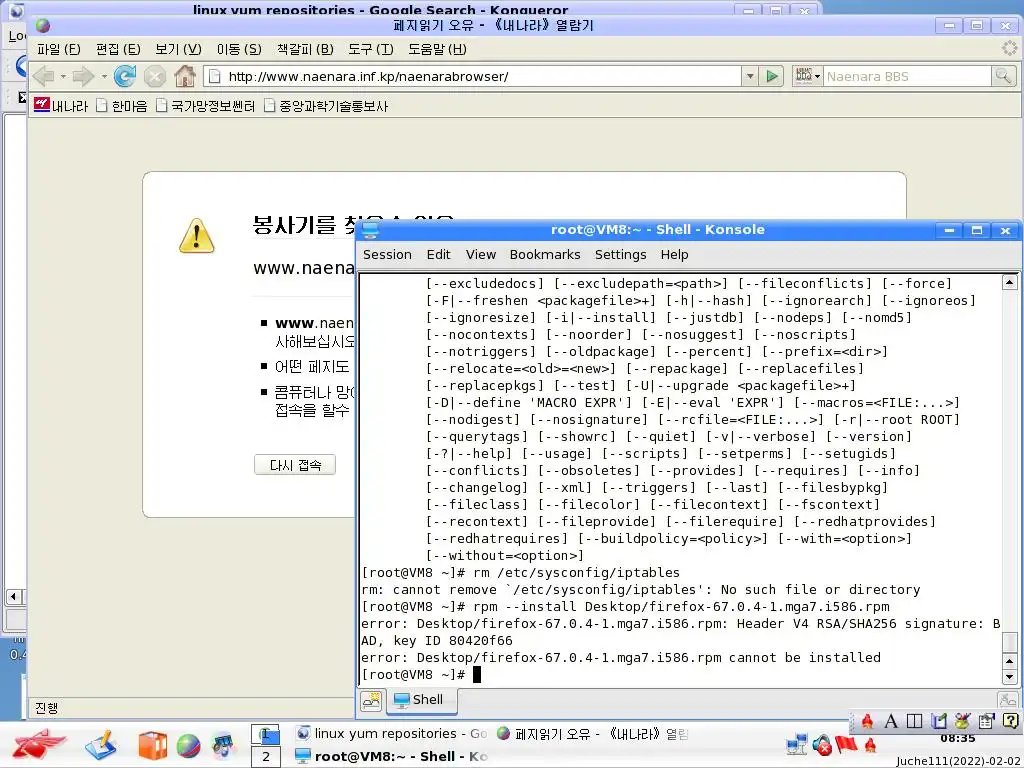Click the Konsole terminal icon in title bar

tap(370, 230)
